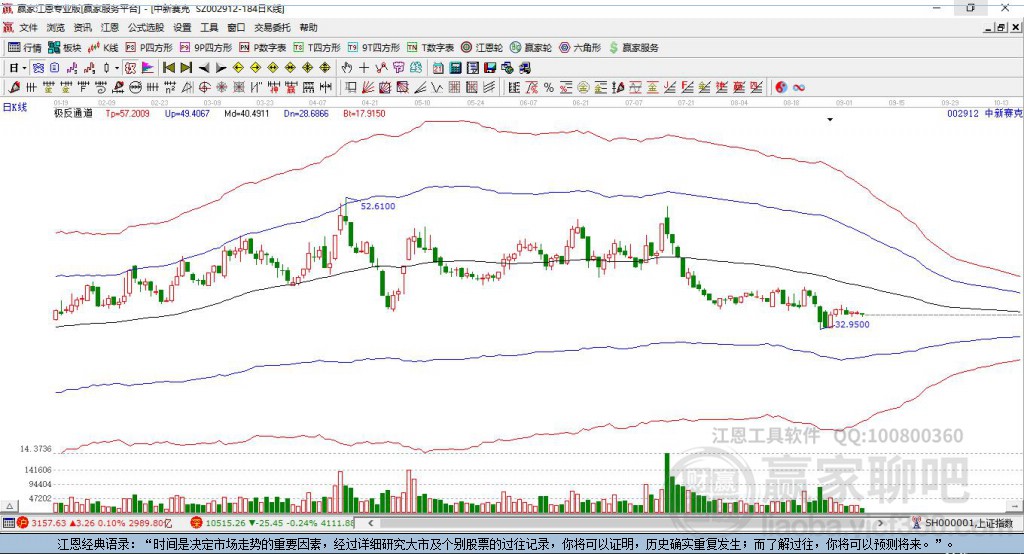Open the 板块 sector view
Viewport: 1024px width, 554px height.
click(x=64, y=48)
